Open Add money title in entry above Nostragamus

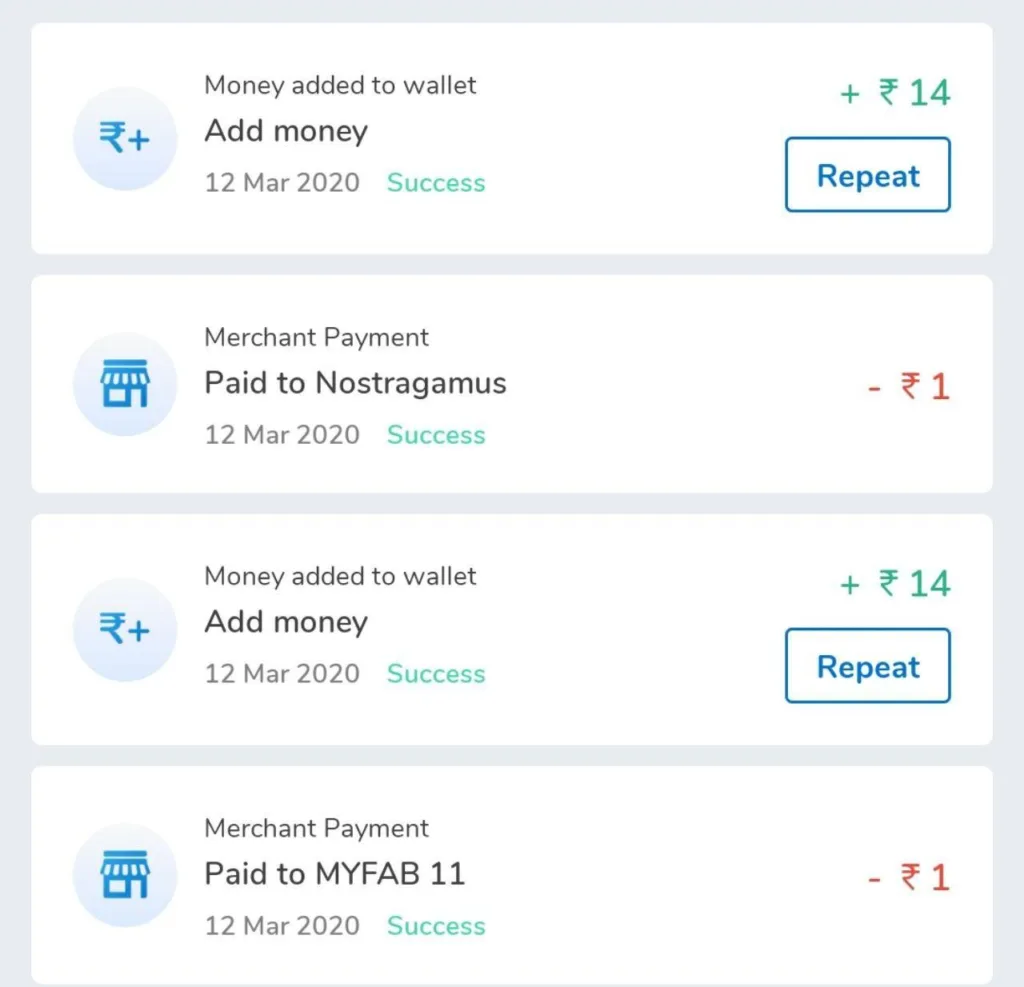(286, 131)
